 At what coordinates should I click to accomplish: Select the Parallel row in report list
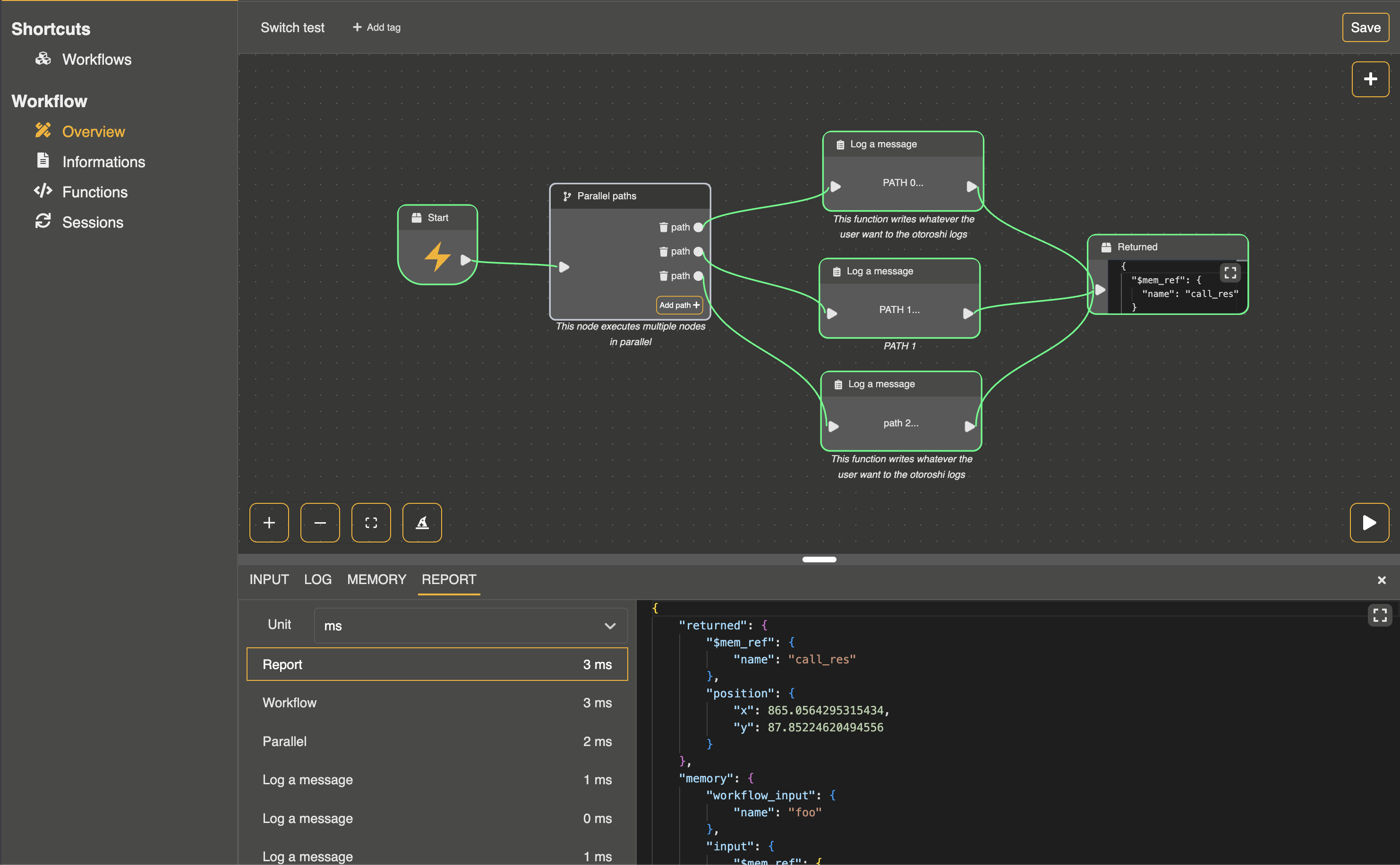tap(436, 741)
